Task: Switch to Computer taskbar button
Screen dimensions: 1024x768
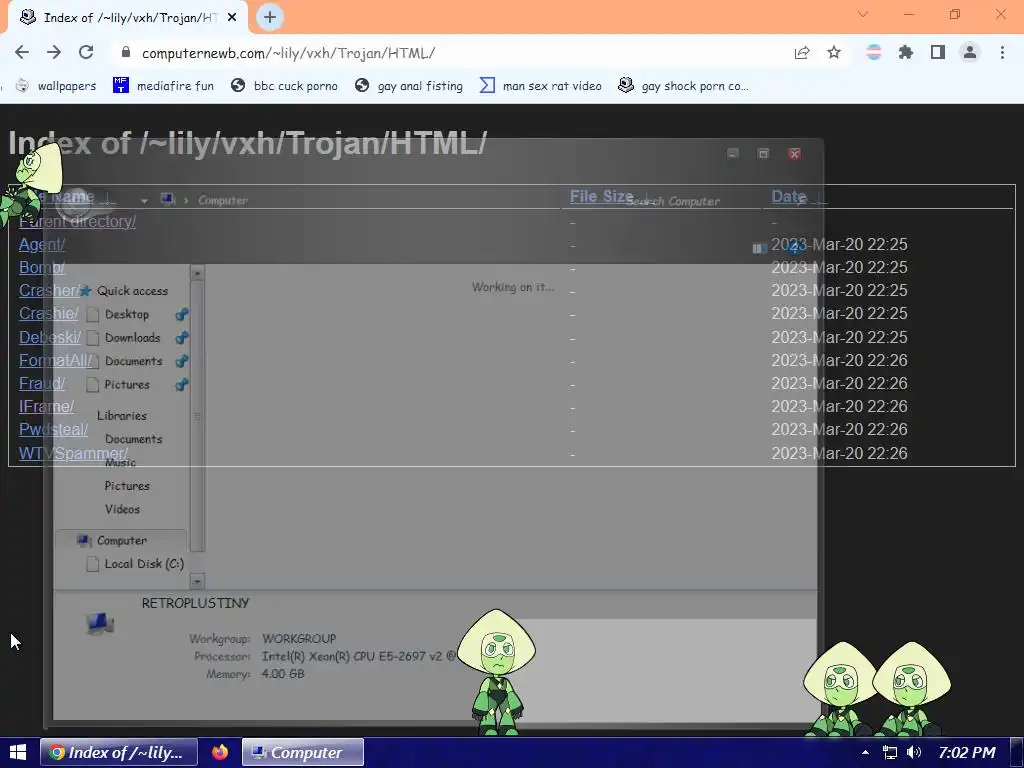Action: pos(302,752)
